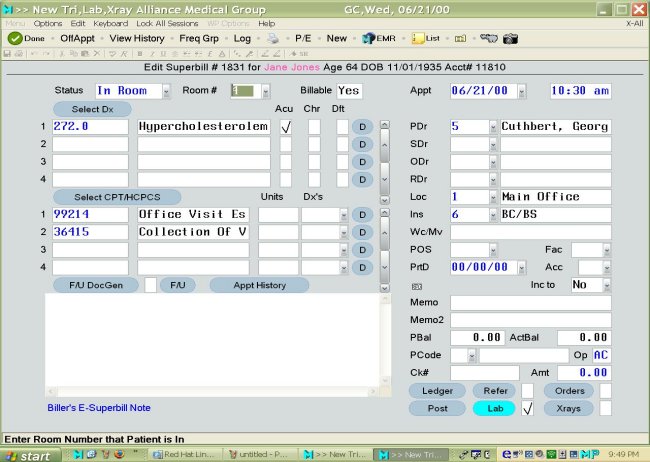Open the Status dropdown showing In Room

click(166, 91)
